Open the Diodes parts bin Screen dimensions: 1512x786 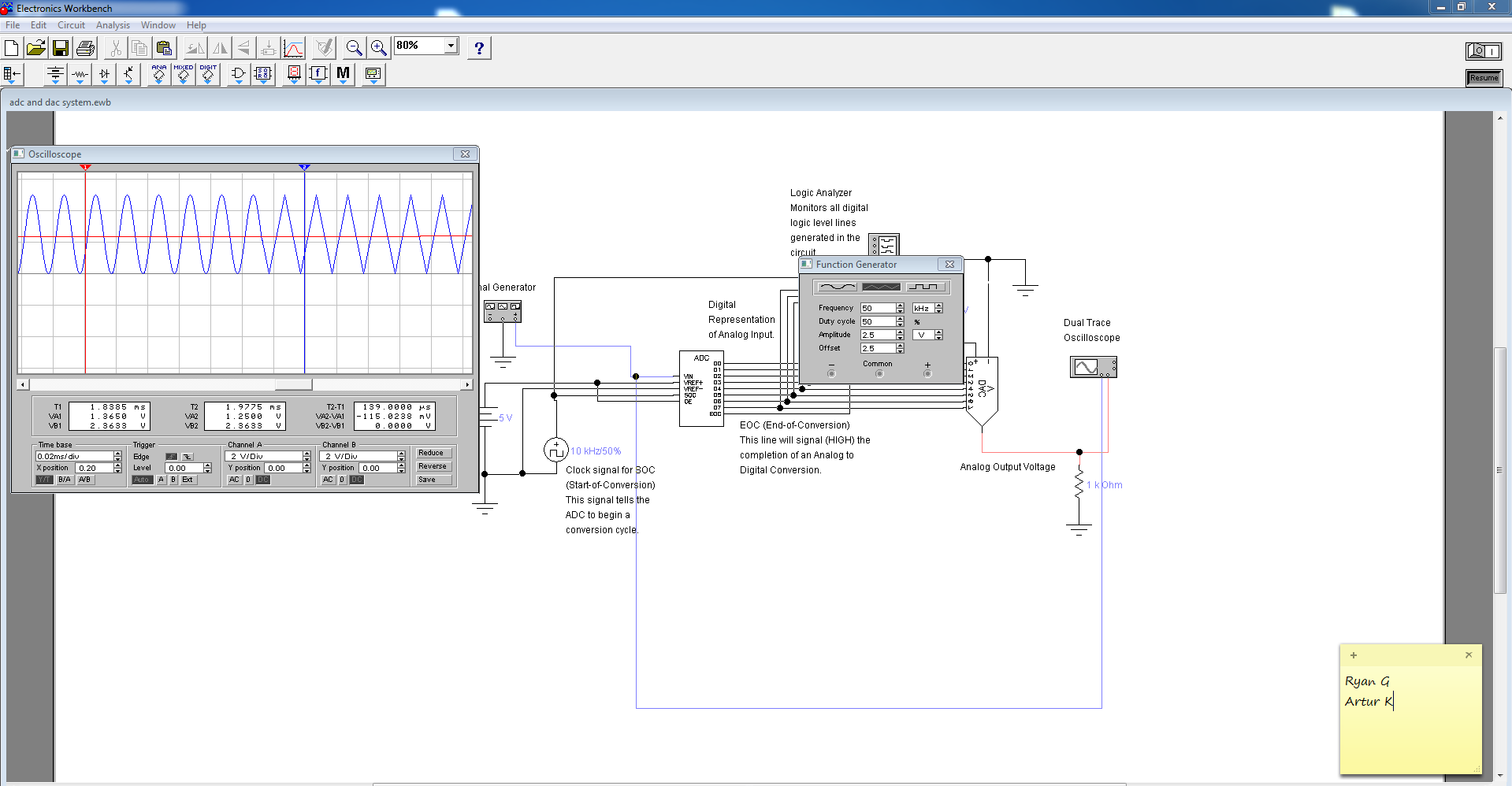click(x=104, y=75)
